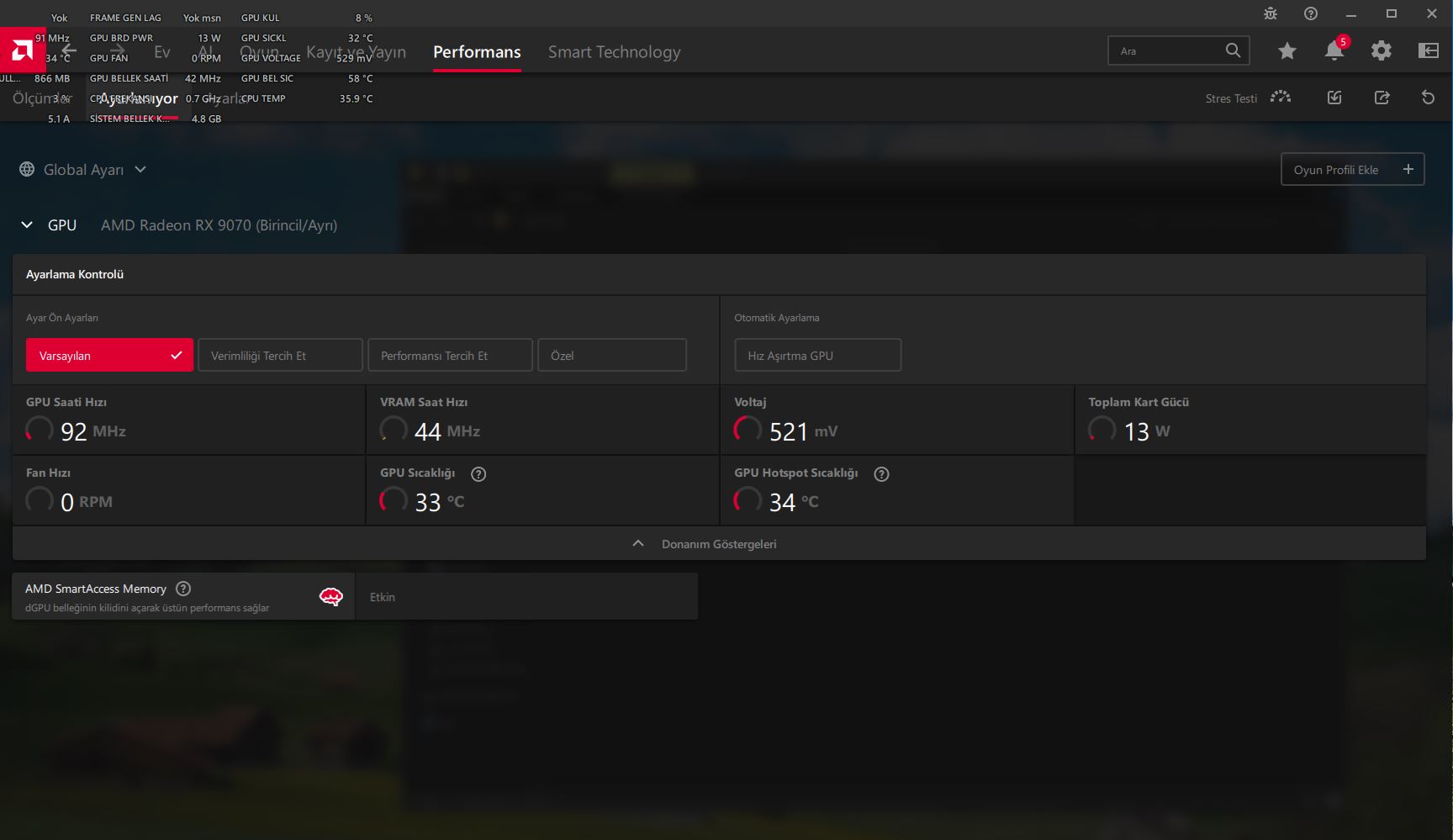The width and height of the screenshot is (1453, 840).
Task: Click the globe icon beside Global Ayarı
Action: coord(27,169)
